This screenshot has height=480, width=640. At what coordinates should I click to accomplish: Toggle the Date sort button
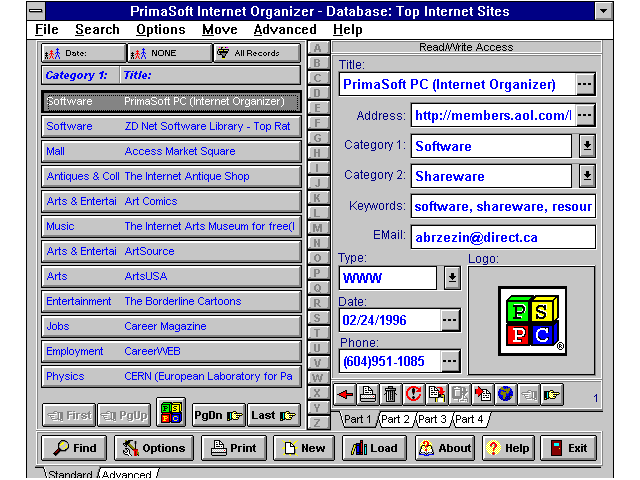coord(83,53)
